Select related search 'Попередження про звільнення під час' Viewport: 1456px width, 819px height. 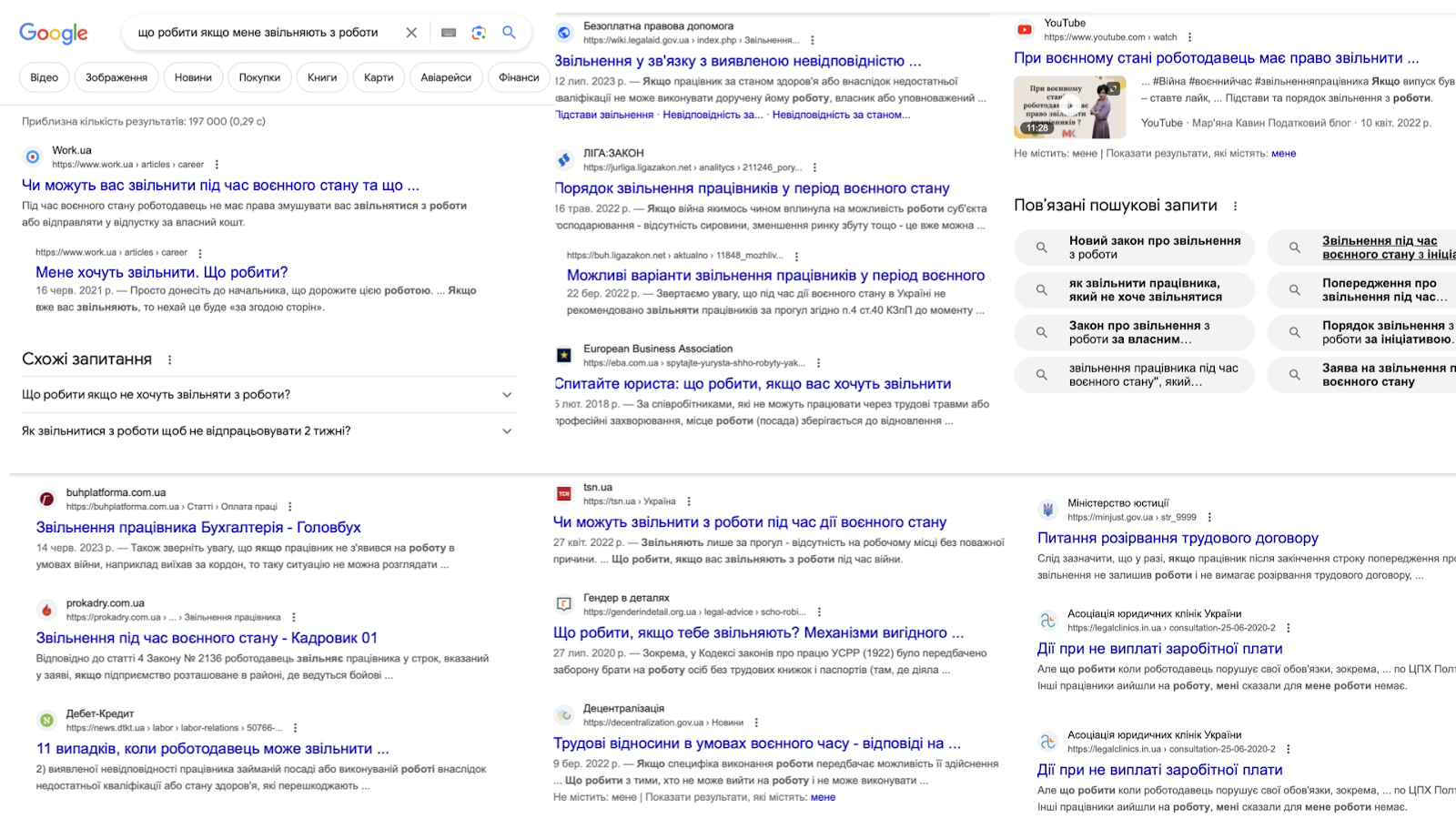click(1362, 290)
